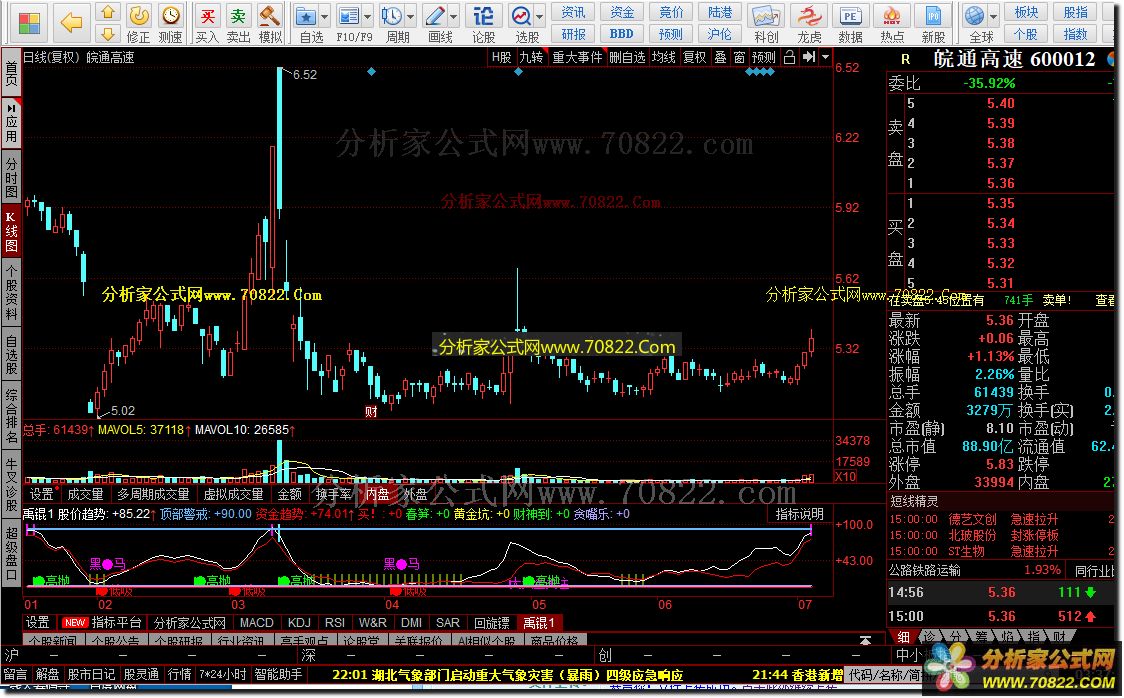
Task: Click the colorful home logo icon
Action: coord(29,22)
